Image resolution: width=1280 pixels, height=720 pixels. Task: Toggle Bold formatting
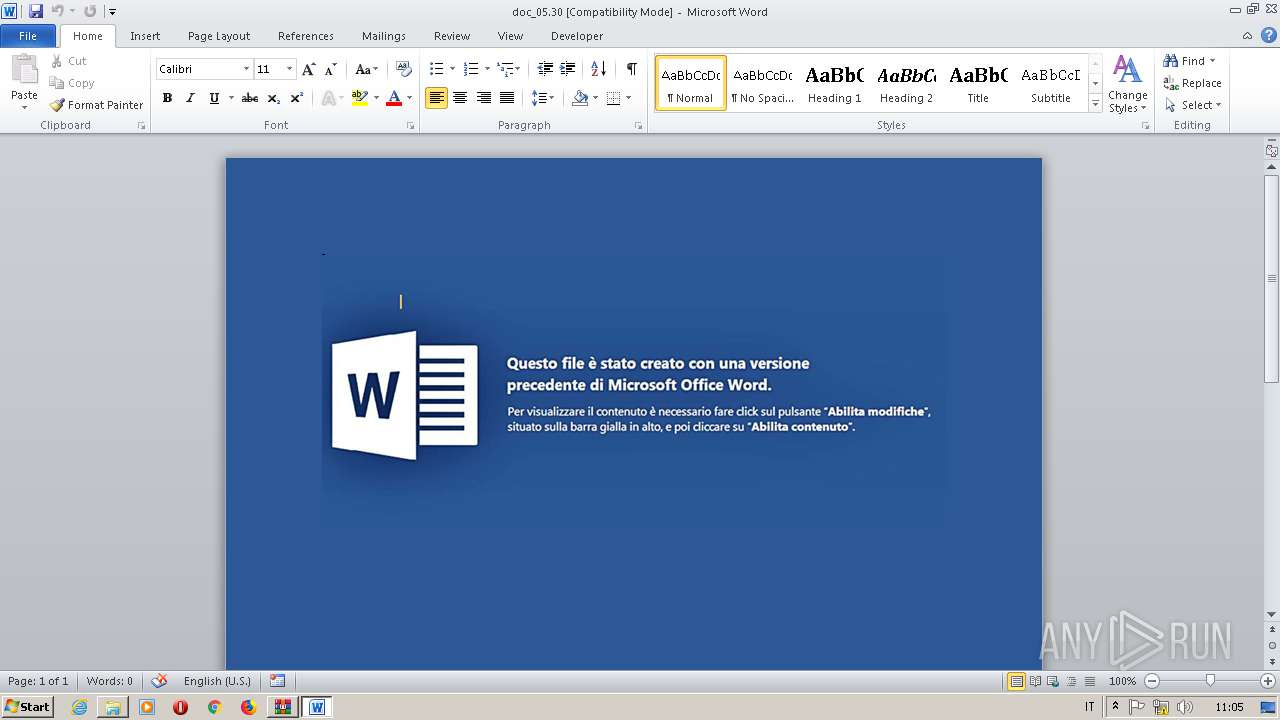point(167,98)
